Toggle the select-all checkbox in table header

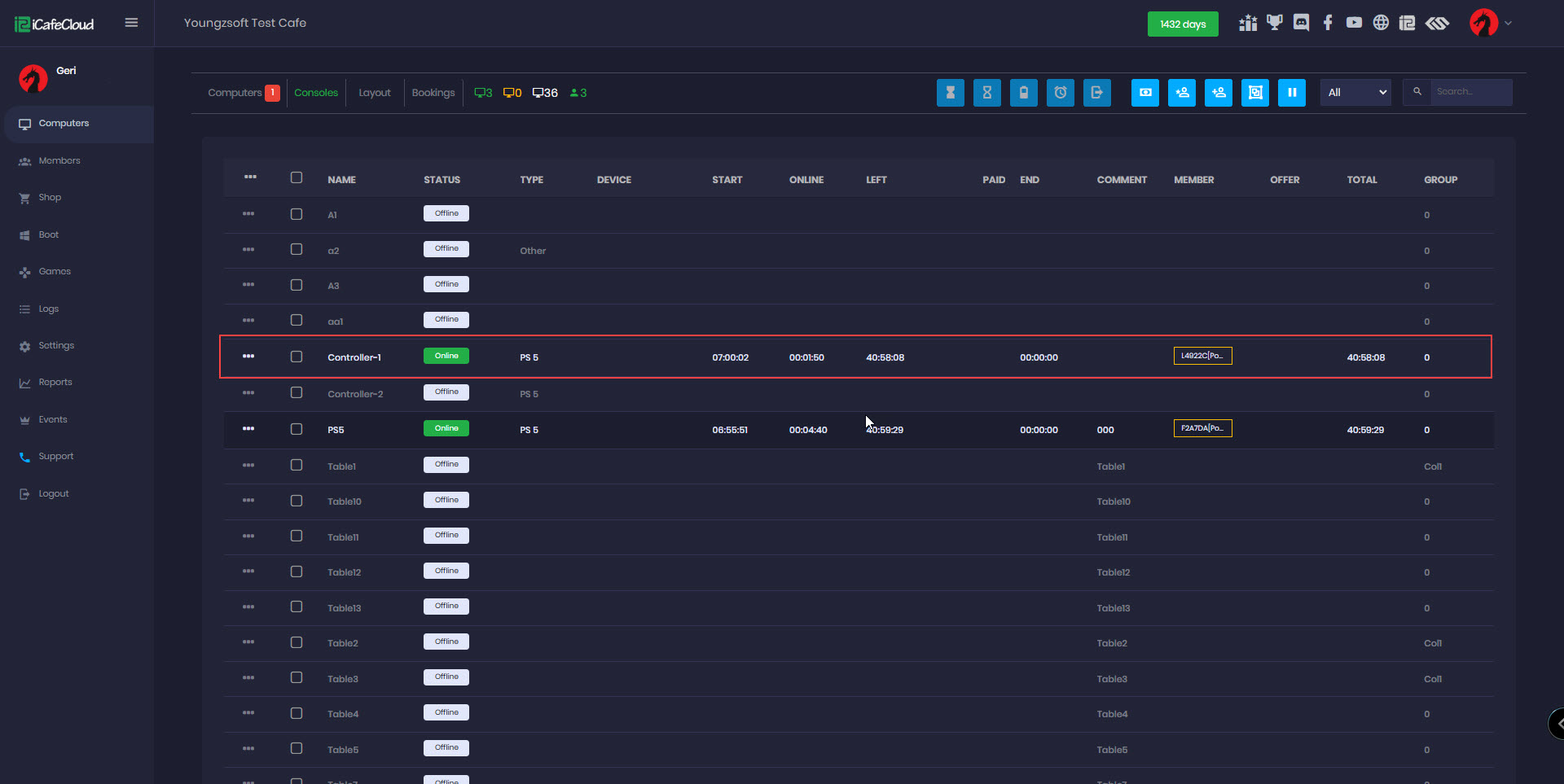(x=297, y=177)
